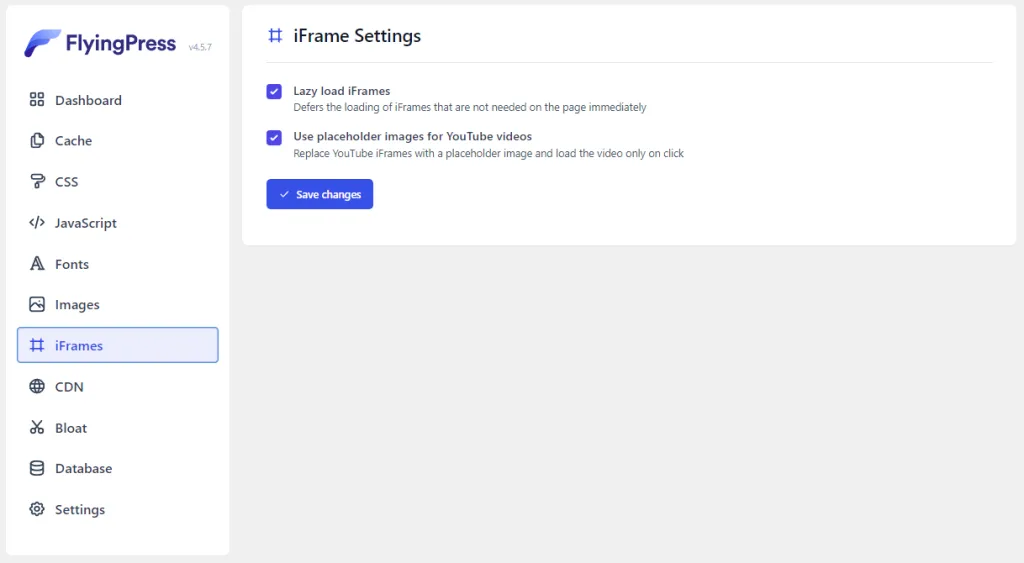1024x563 pixels.
Task: Click the Bloat scissors icon
Action: [x=37, y=428]
